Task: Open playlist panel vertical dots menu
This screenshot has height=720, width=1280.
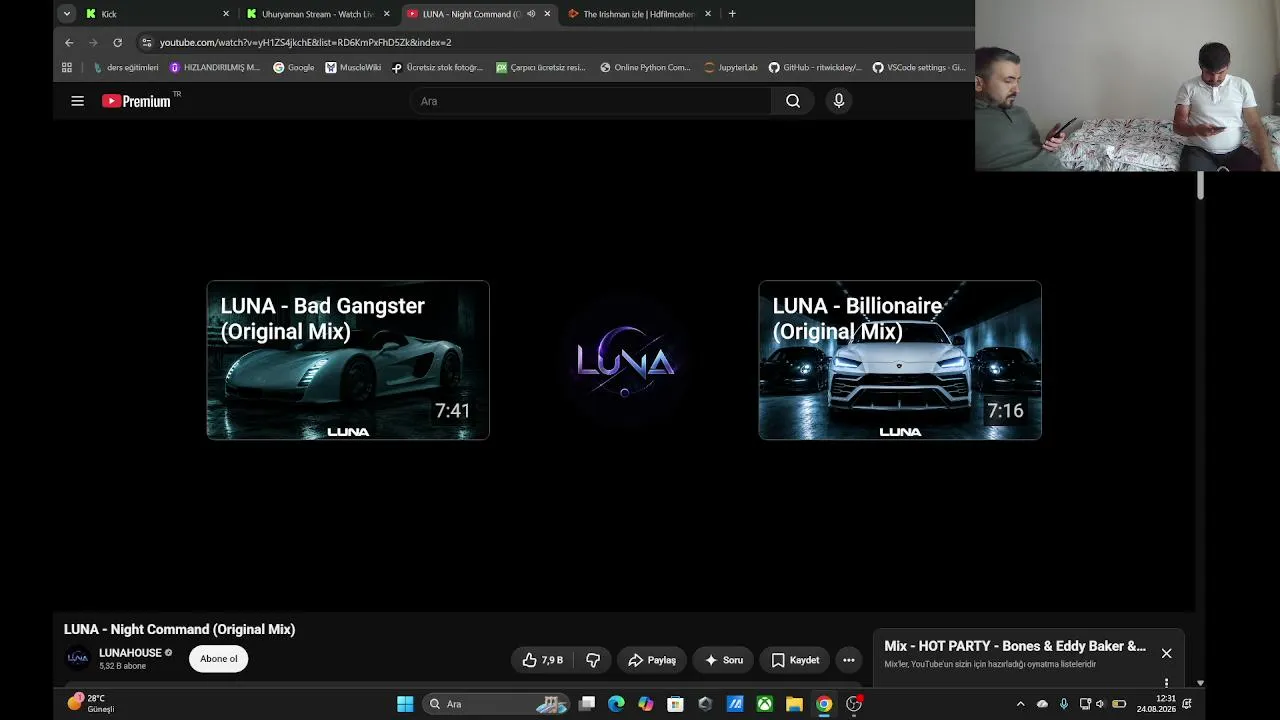Action: pos(1166,683)
